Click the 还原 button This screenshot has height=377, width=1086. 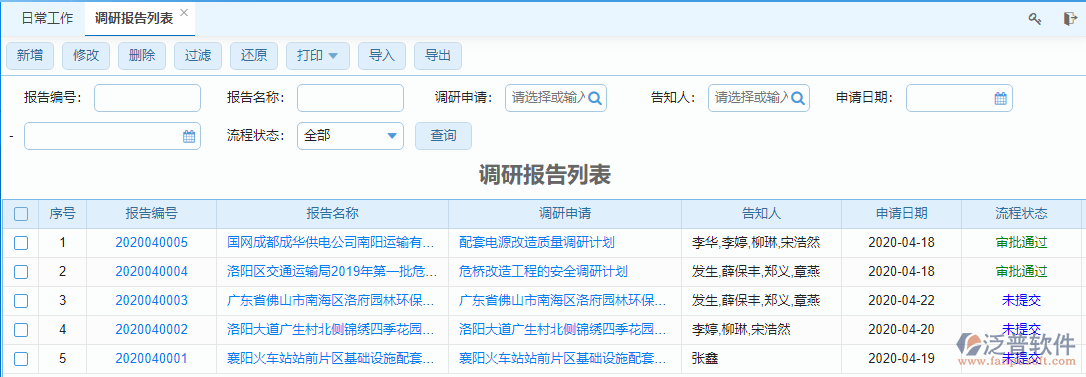pyautogui.click(x=254, y=56)
